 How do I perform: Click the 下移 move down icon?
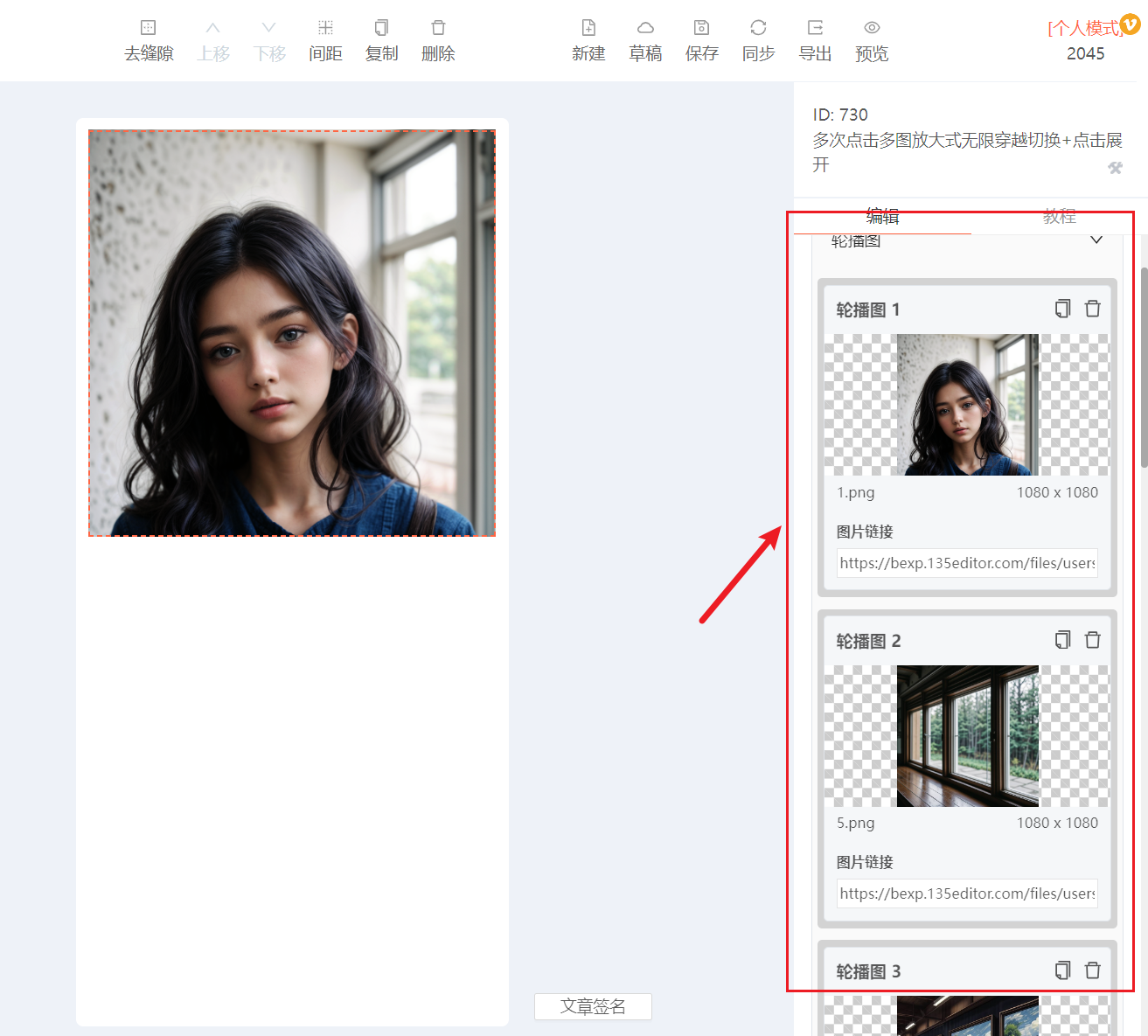tap(269, 28)
